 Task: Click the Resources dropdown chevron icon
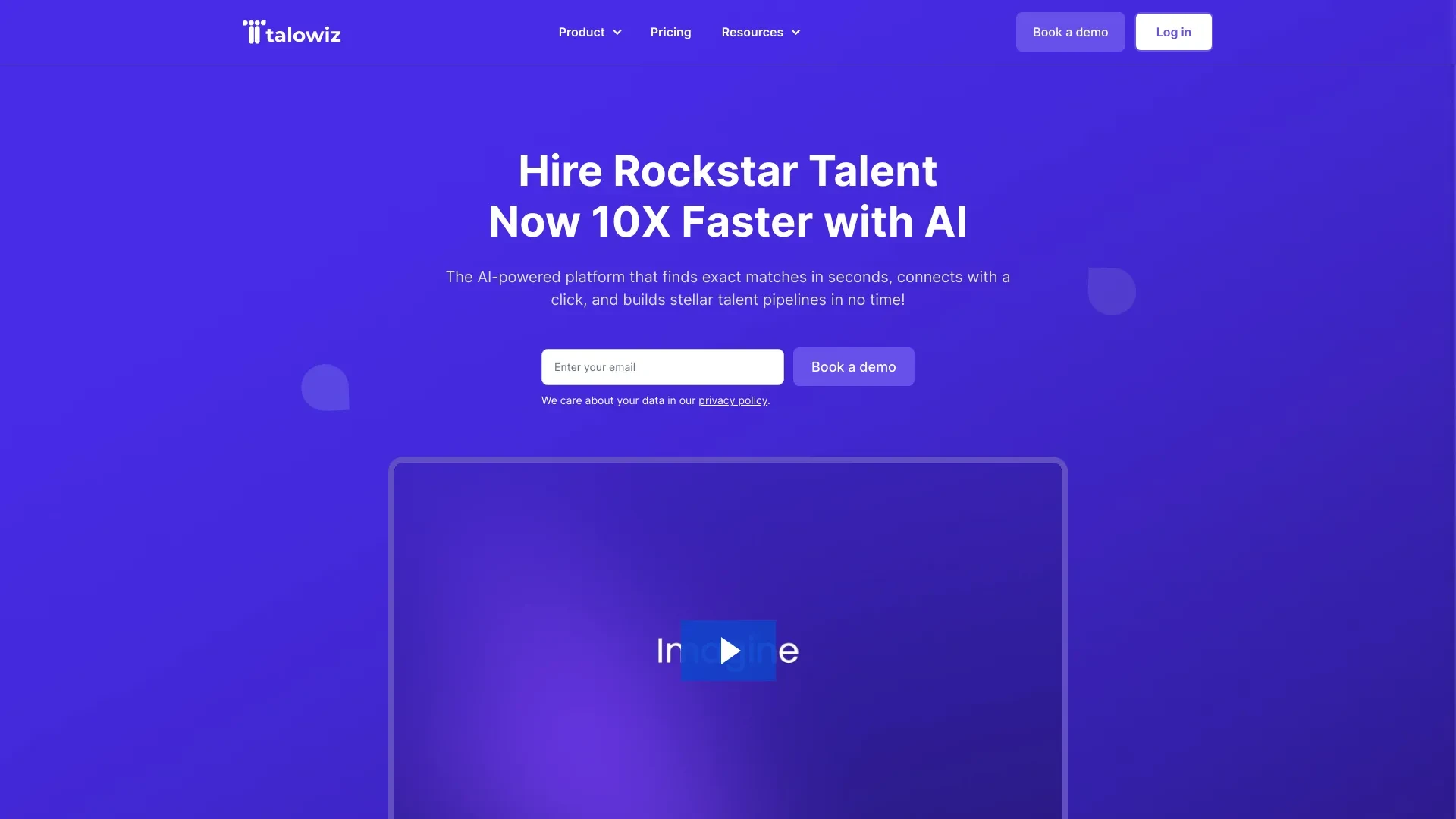tap(796, 32)
